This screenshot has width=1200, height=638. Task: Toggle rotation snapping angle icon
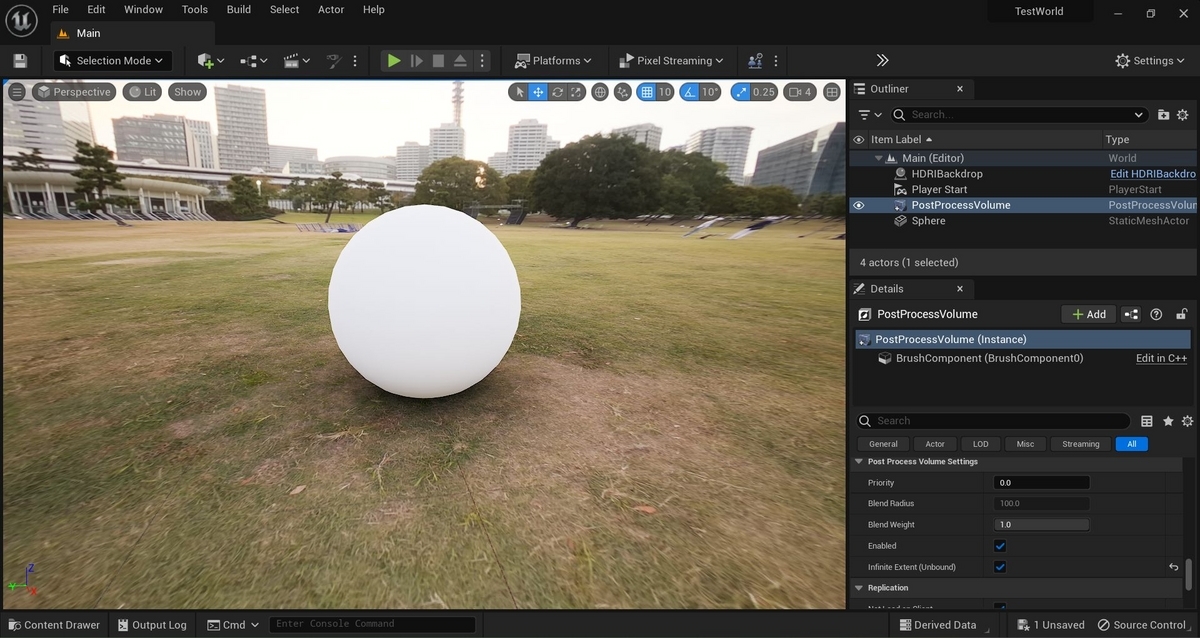click(x=689, y=92)
